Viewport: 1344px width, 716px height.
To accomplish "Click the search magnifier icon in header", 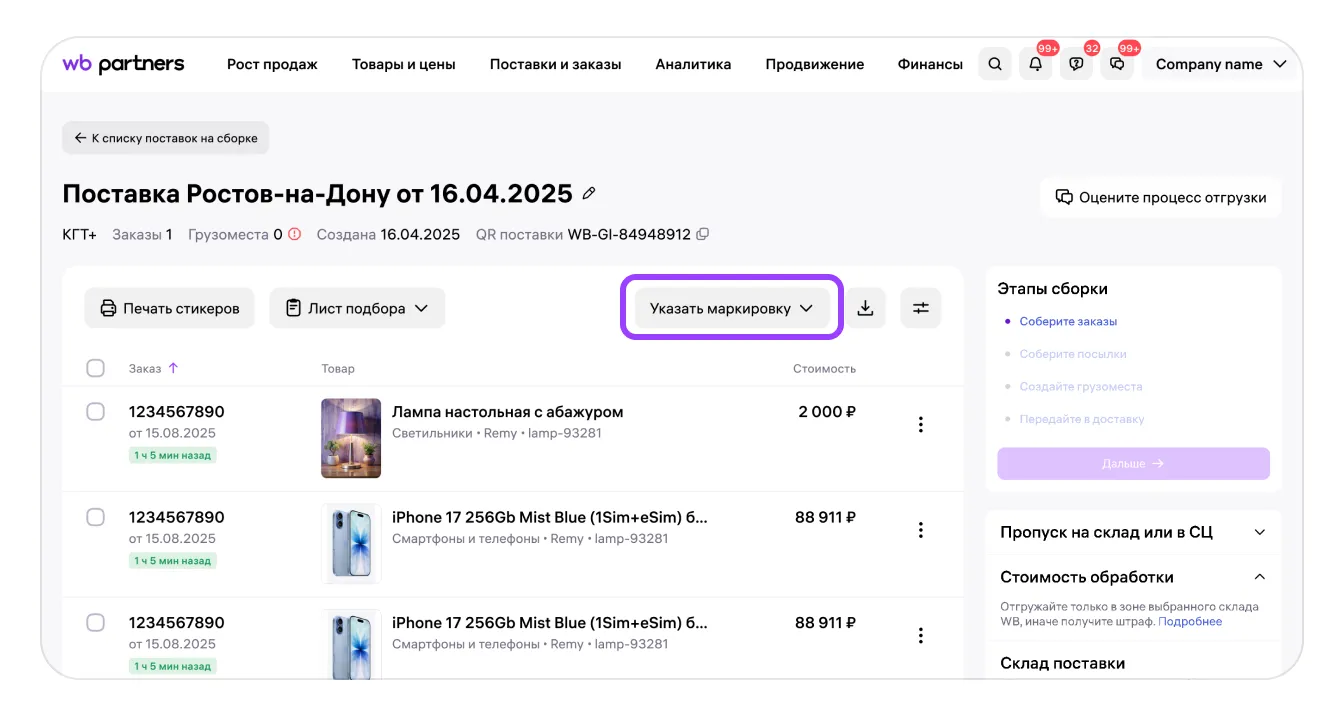I will point(994,64).
